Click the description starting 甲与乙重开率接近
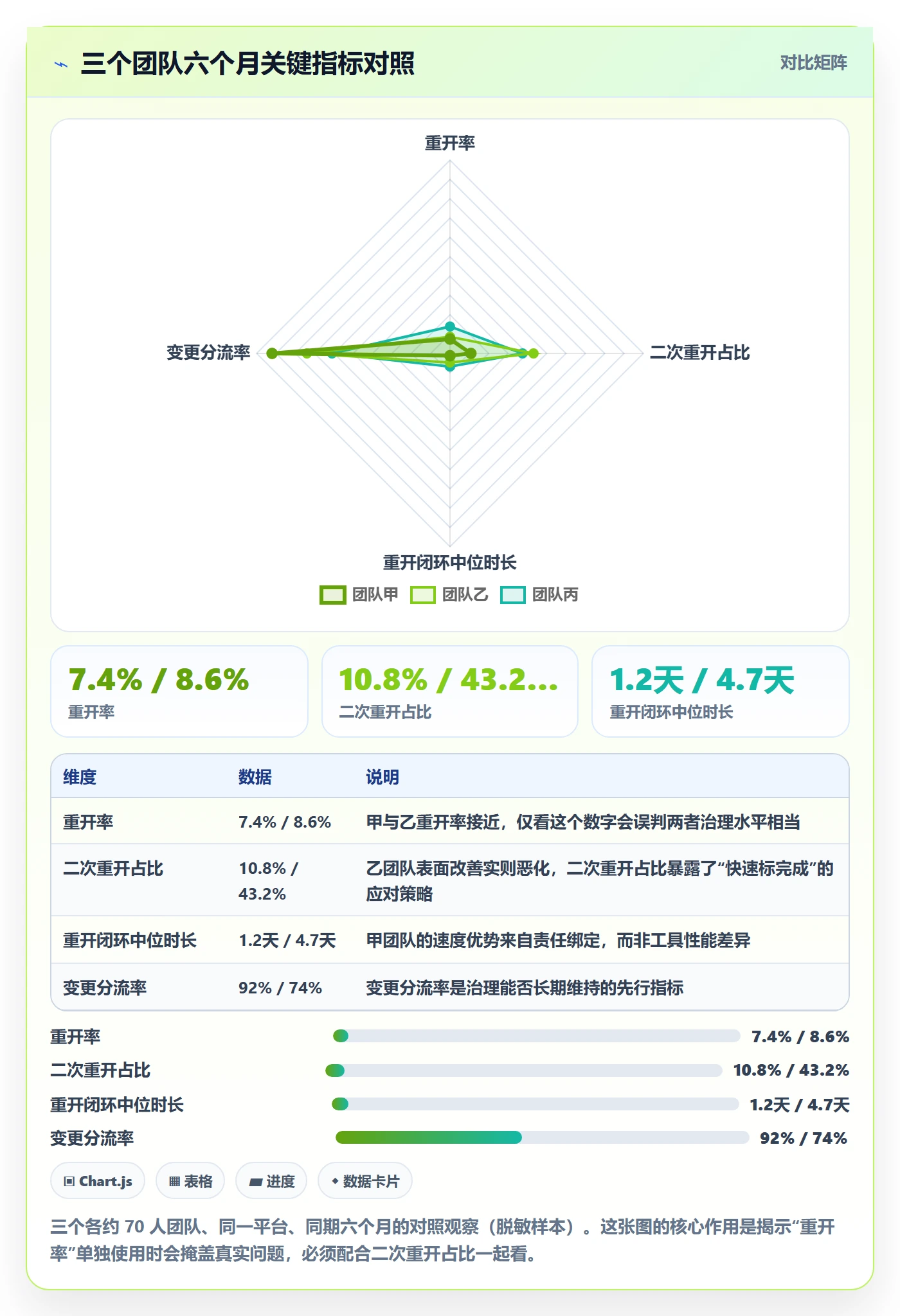The height and width of the screenshot is (1316, 900). coord(583,822)
